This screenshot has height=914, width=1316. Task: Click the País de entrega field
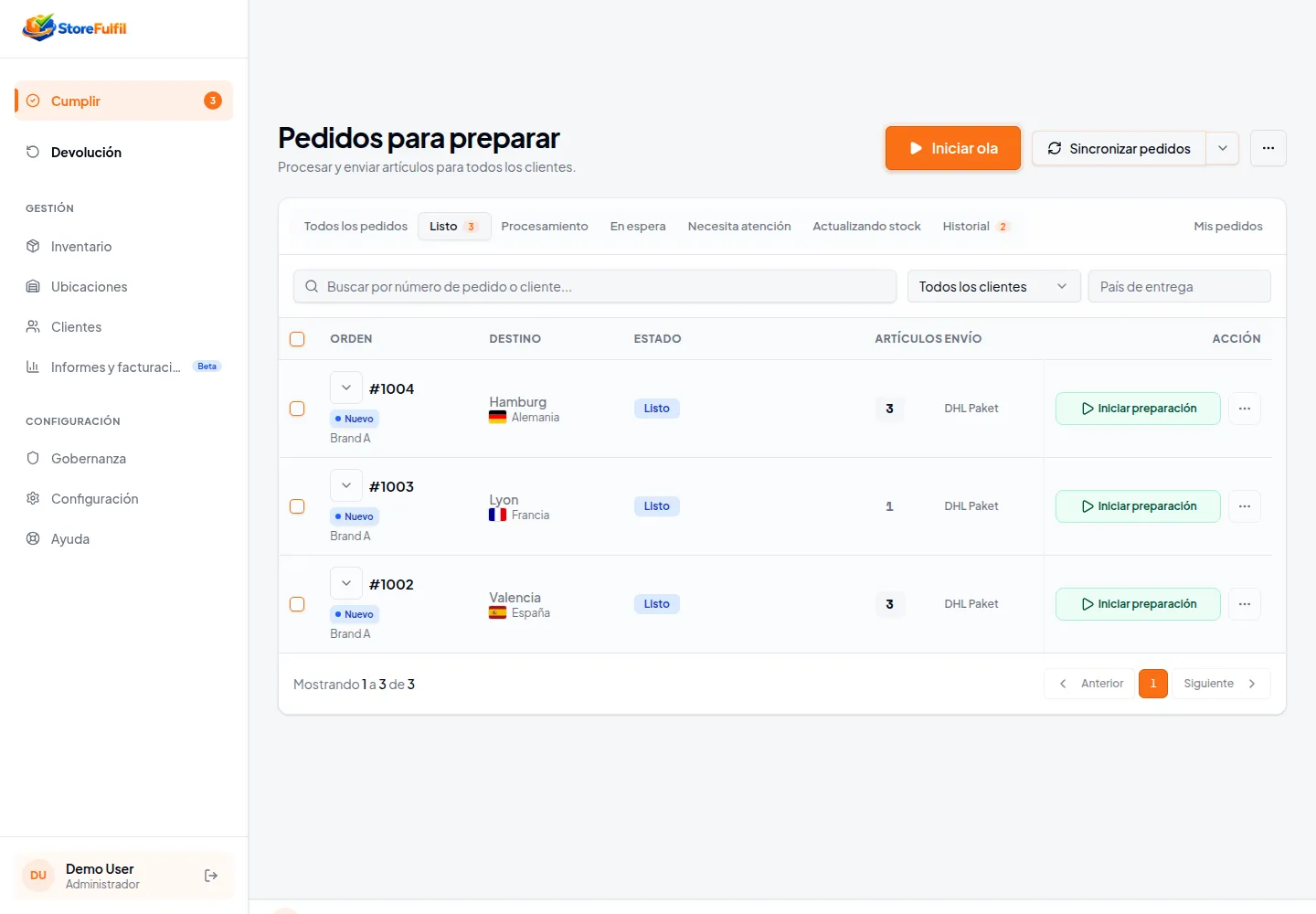click(1179, 286)
